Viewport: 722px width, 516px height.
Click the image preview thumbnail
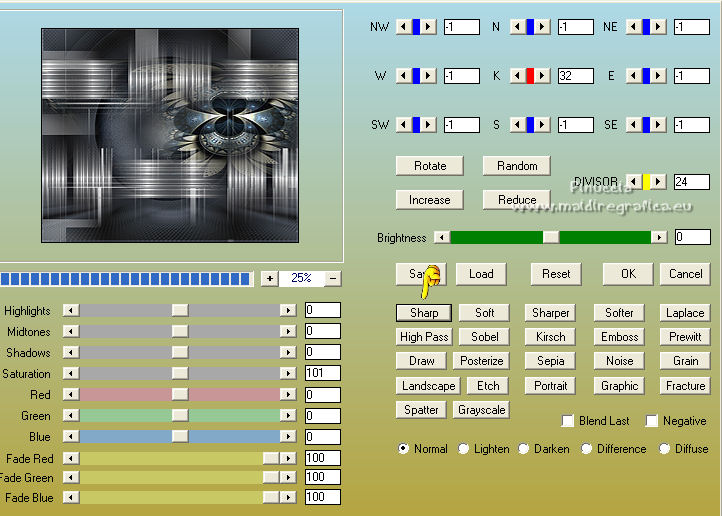(x=170, y=136)
